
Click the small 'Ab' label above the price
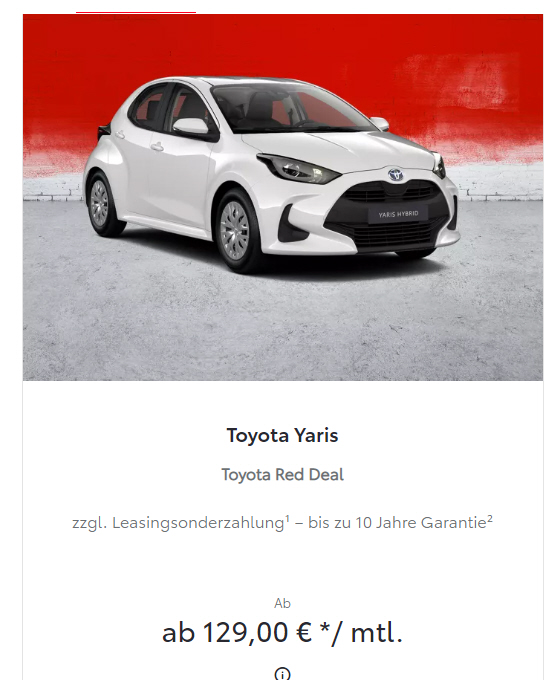pos(282,603)
